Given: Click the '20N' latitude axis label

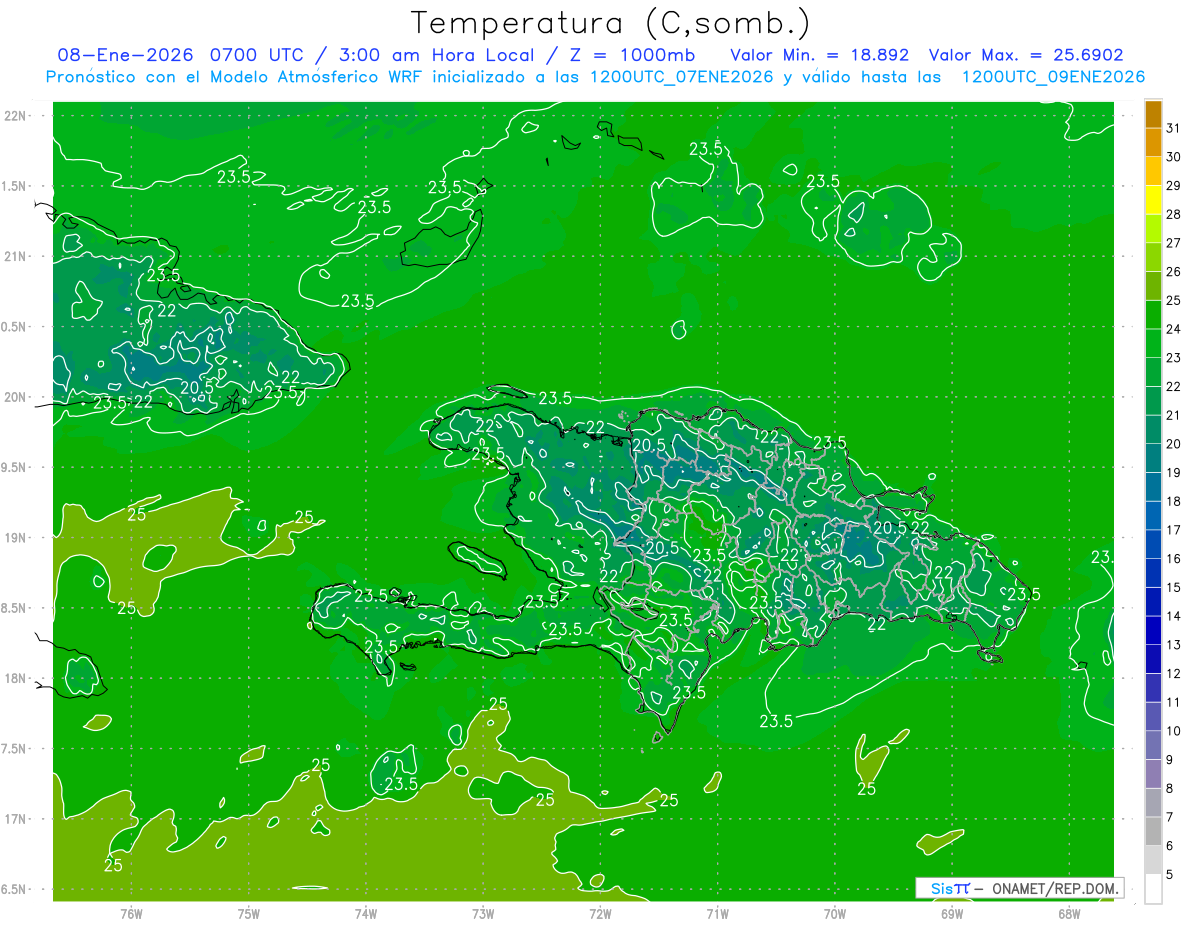Looking at the screenshot, I should pos(15,397).
